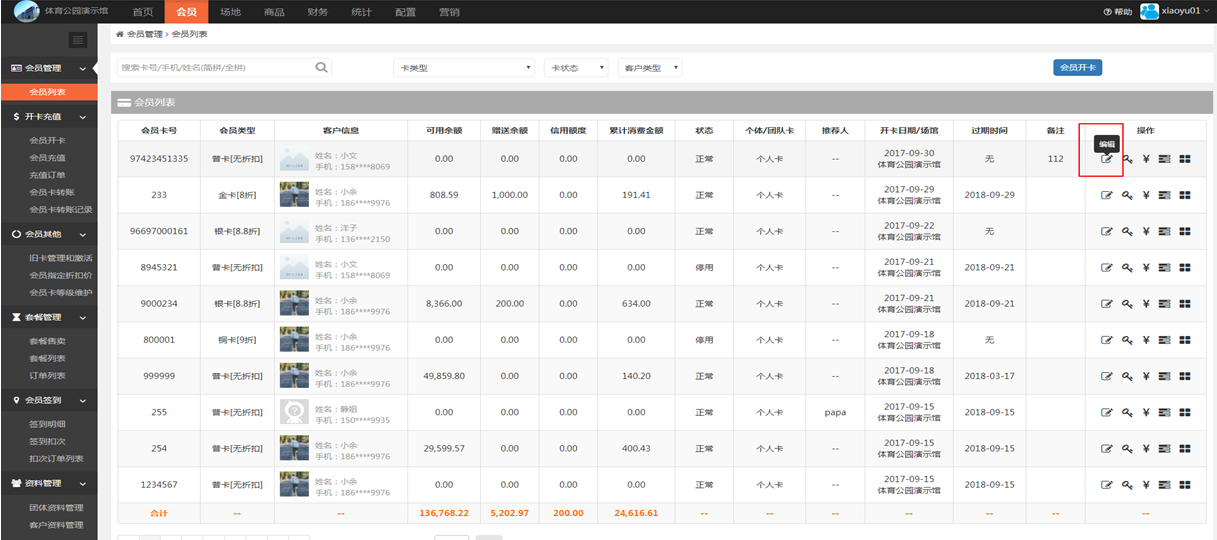Collapse the 会员其他 sidebar section
The image size is (1217, 540).
click(x=49, y=234)
